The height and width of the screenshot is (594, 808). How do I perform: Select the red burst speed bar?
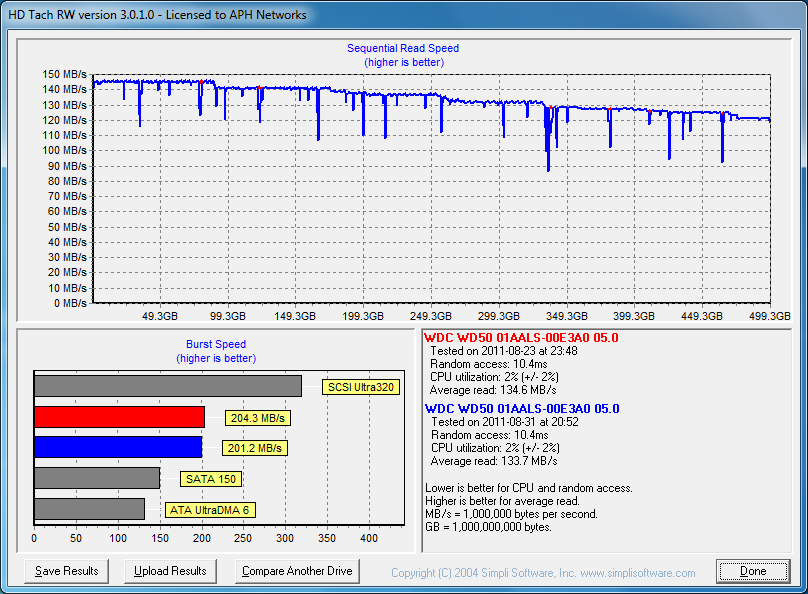pyautogui.click(x=119, y=417)
